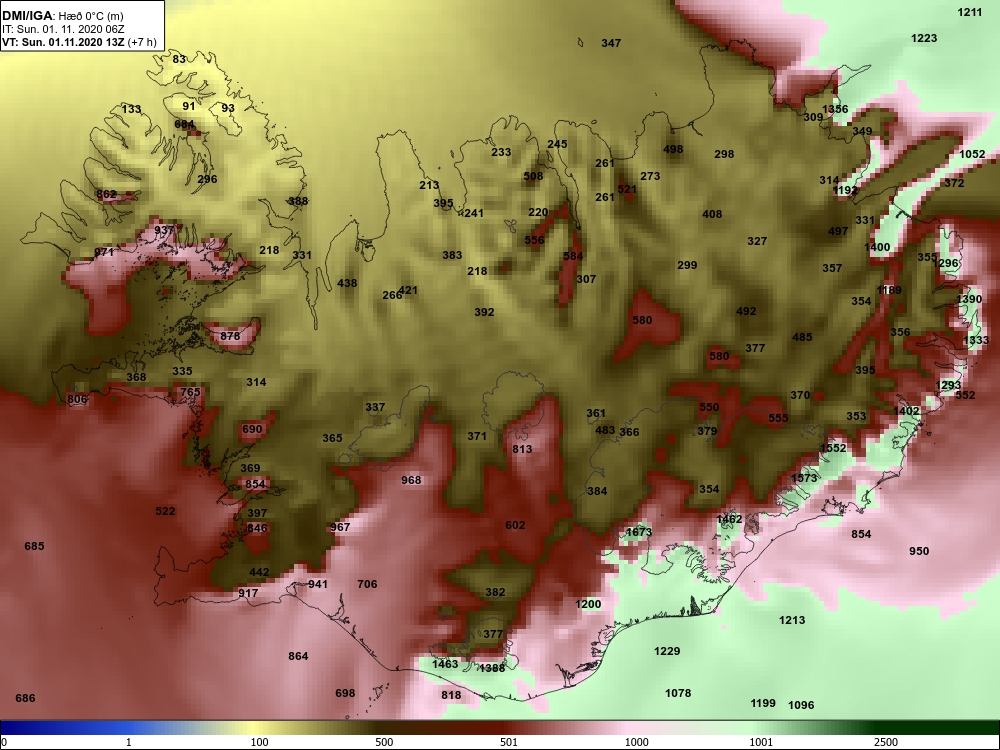Image resolution: width=1000 pixels, height=750 pixels.
Task: Select the map value 917
Action: point(248,593)
